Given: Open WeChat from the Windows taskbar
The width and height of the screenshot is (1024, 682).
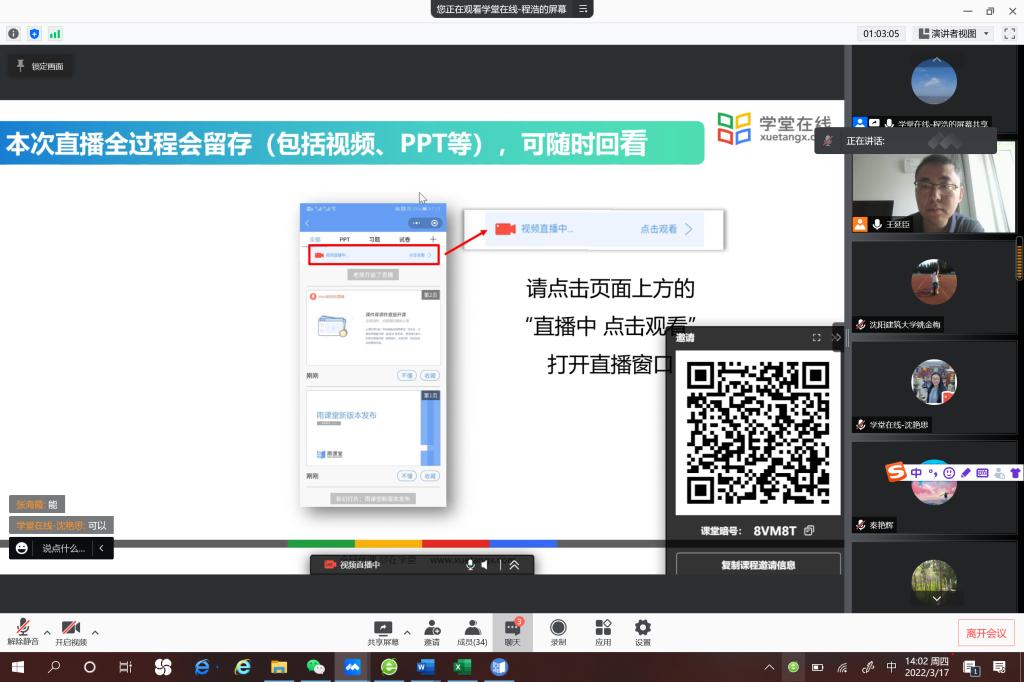Looking at the screenshot, I should pyautogui.click(x=316, y=667).
